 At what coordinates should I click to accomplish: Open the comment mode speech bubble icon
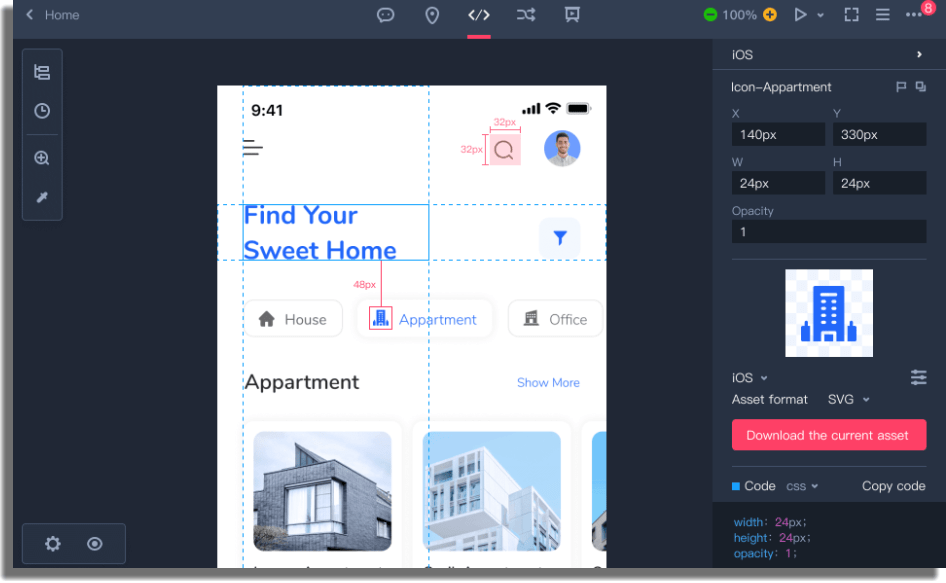click(x=386, y=14)
